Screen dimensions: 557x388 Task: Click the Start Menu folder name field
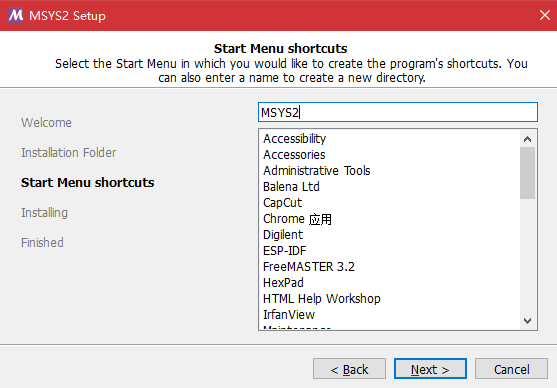pos(398,112)
